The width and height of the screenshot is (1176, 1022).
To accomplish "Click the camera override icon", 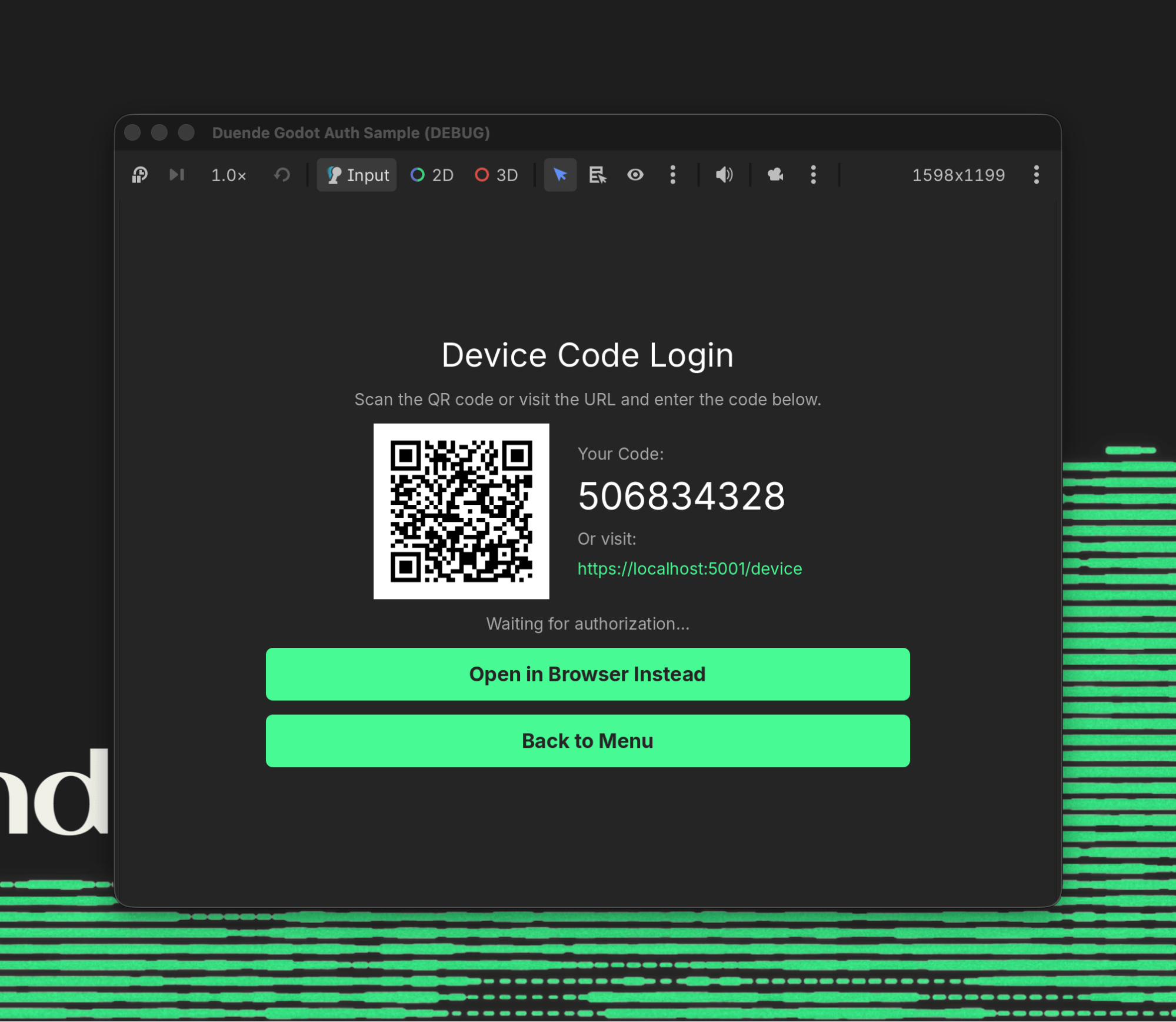I will tap(776, 175).
